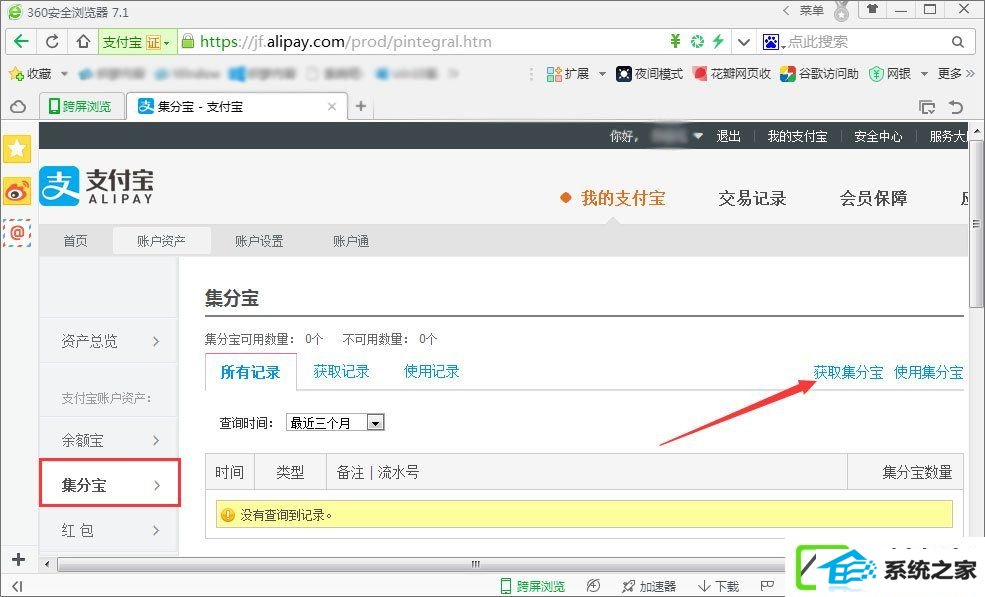Open a new tab with the plus button
Image resolution: width=985 pixels, height=597 pixels.
coord(361,106)
